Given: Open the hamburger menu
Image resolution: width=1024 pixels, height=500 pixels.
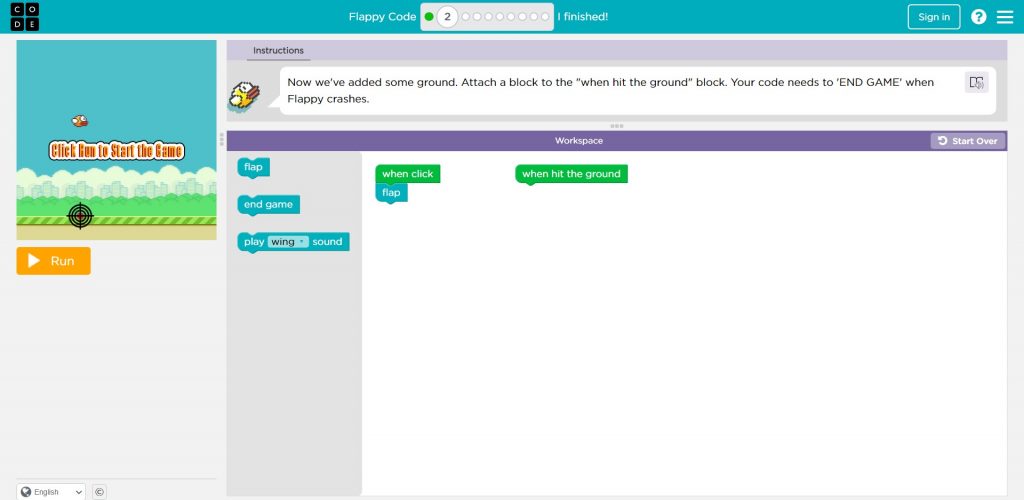Looking at the screenshot, I should coord(1005,17).
